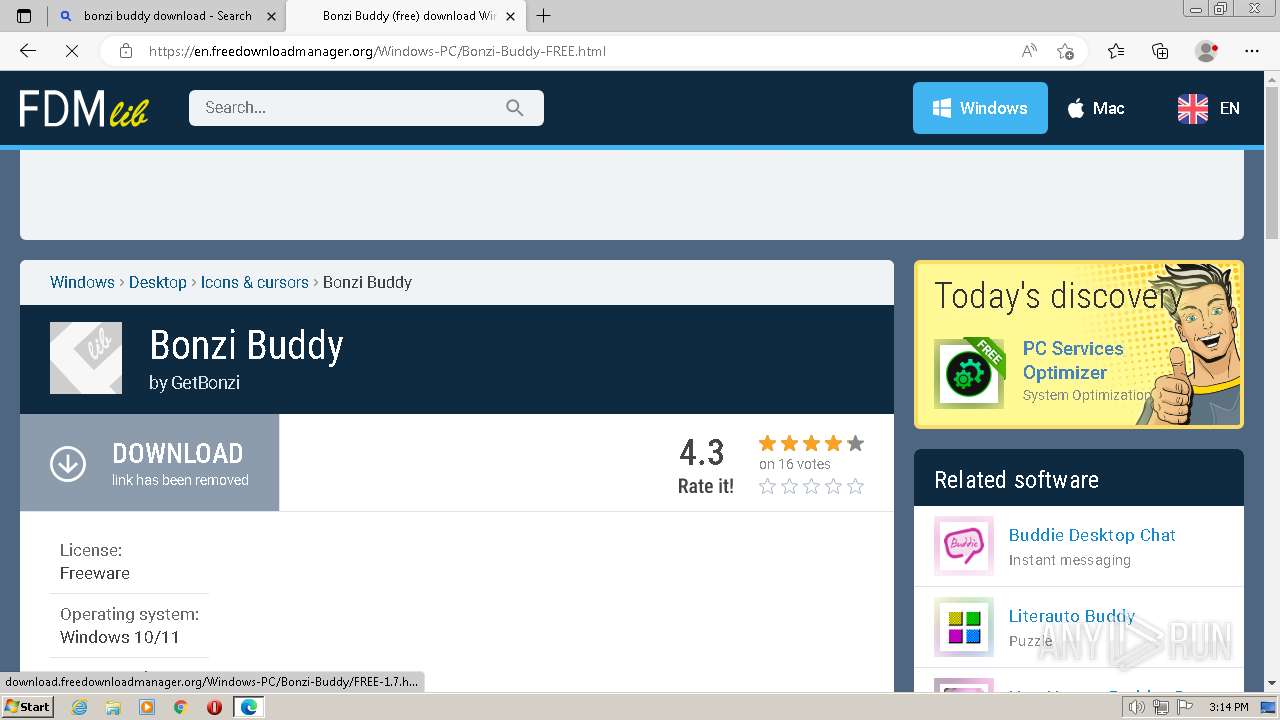This screenshot has width=1280, height=720.
Task: Click the browser back arrow
Action: (x=28, y=51)
